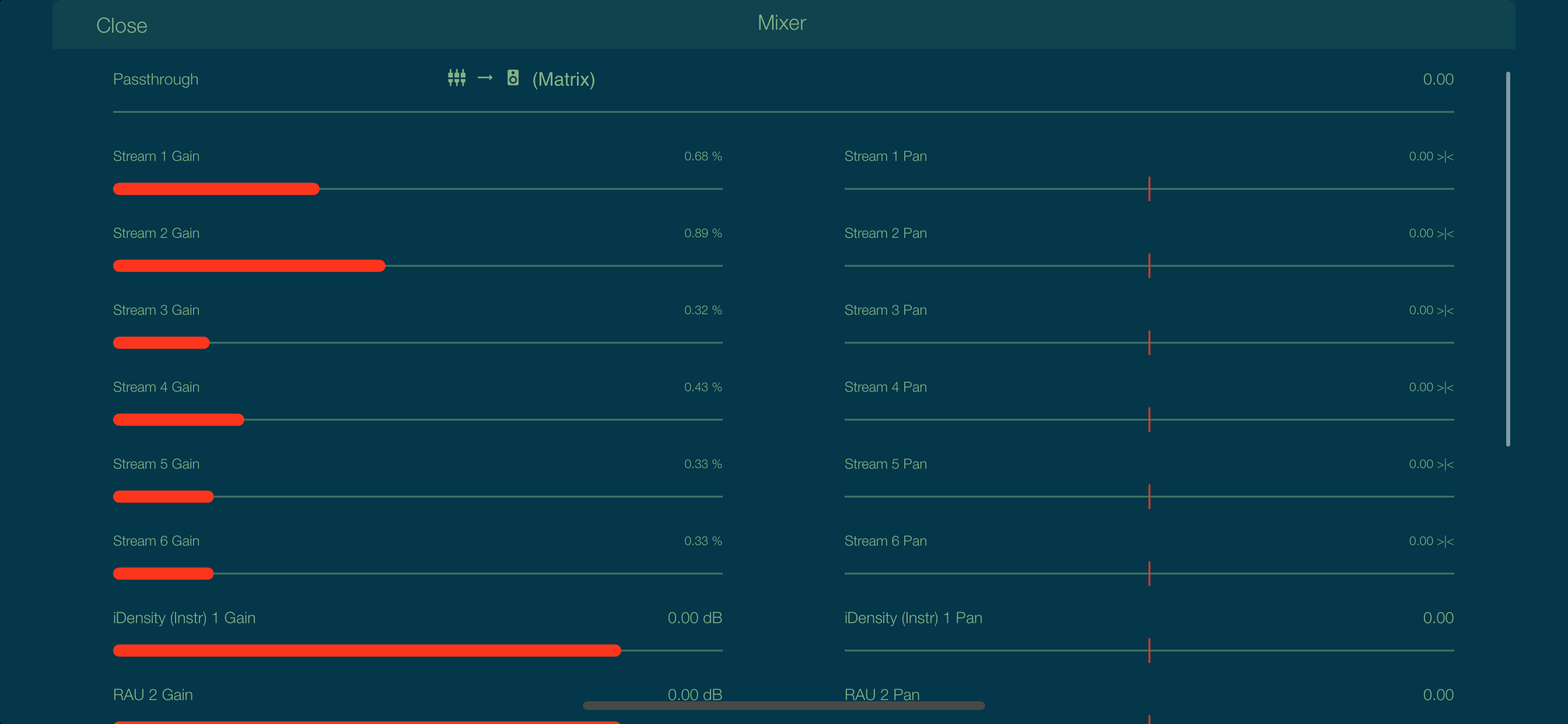1568x724 pixels.
Task: Click the mixer faders icon in Passthrough row
Action: pyautogui.click(x=457, y=78)
